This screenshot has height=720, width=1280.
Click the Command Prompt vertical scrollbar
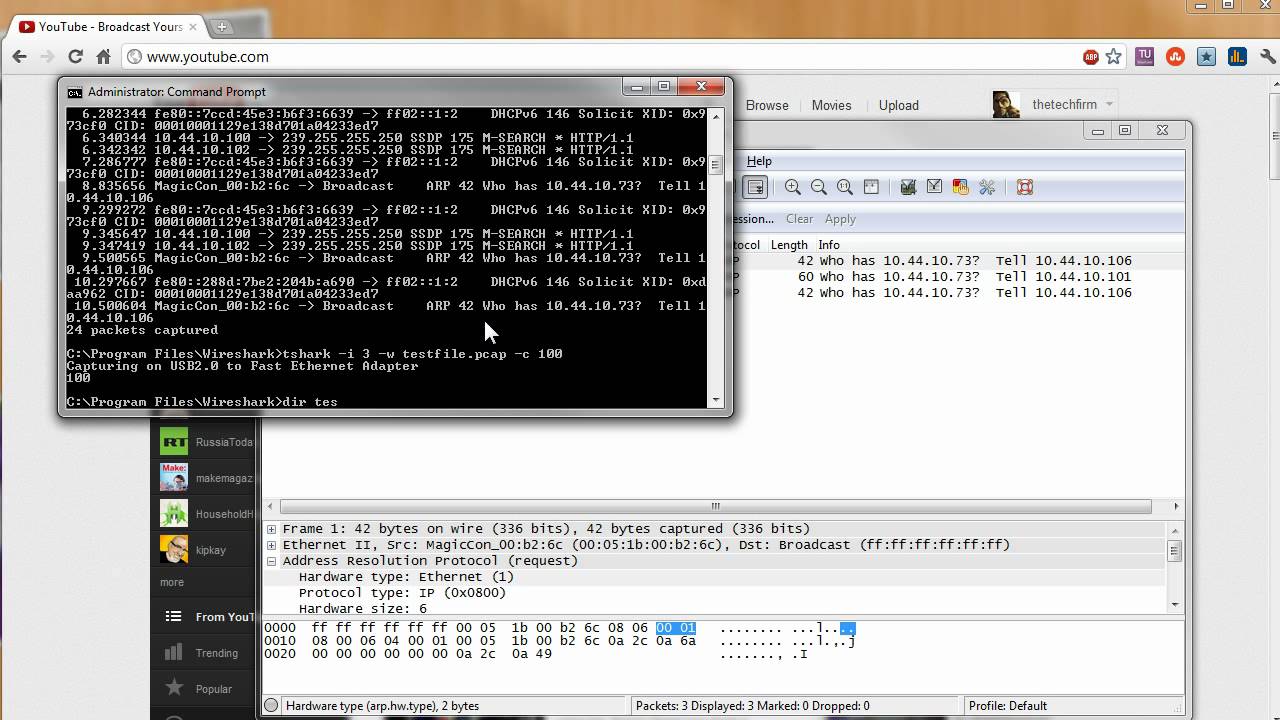tap(715, 257)
